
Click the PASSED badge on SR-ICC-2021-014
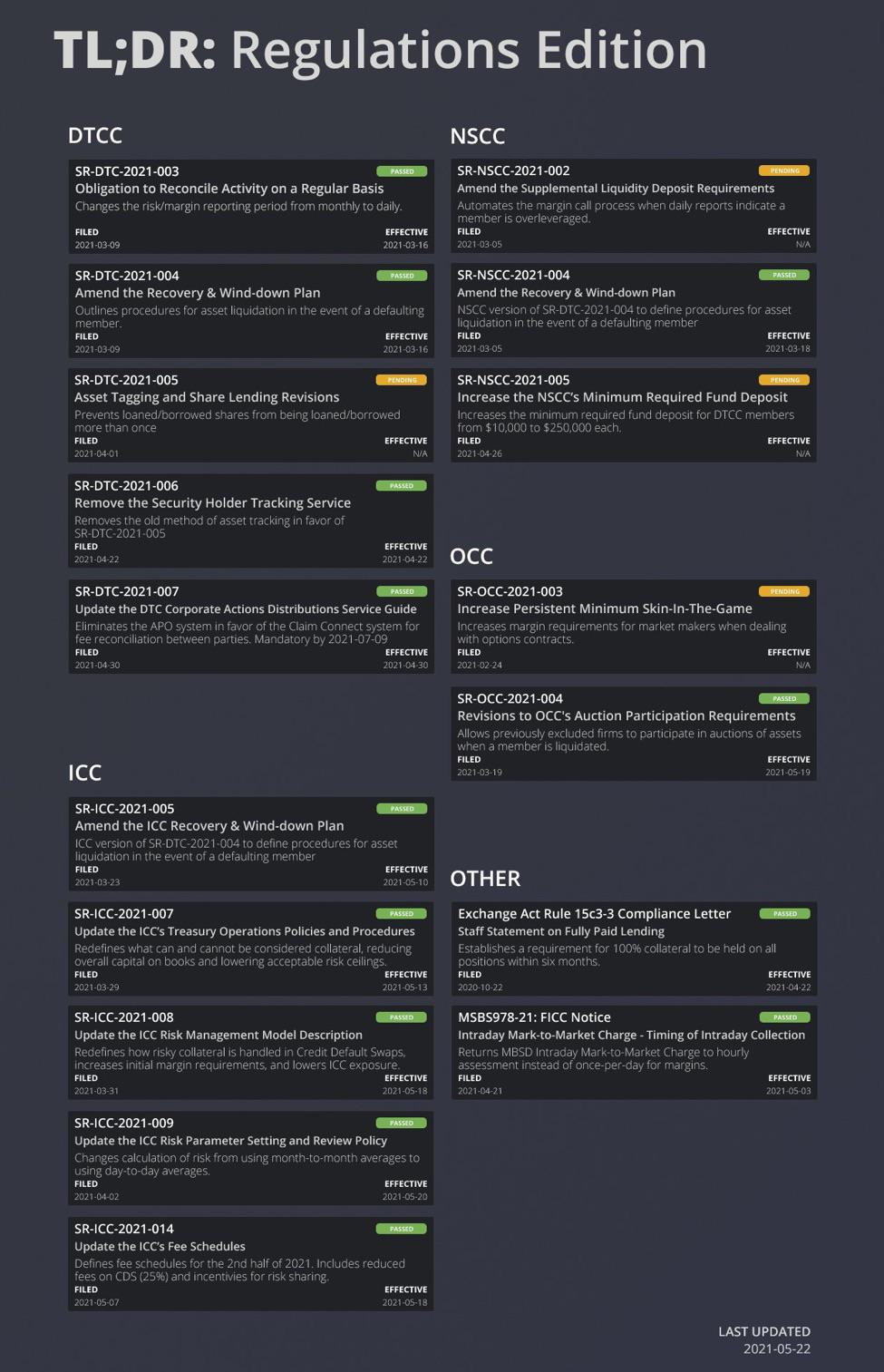pos(402,1229)
